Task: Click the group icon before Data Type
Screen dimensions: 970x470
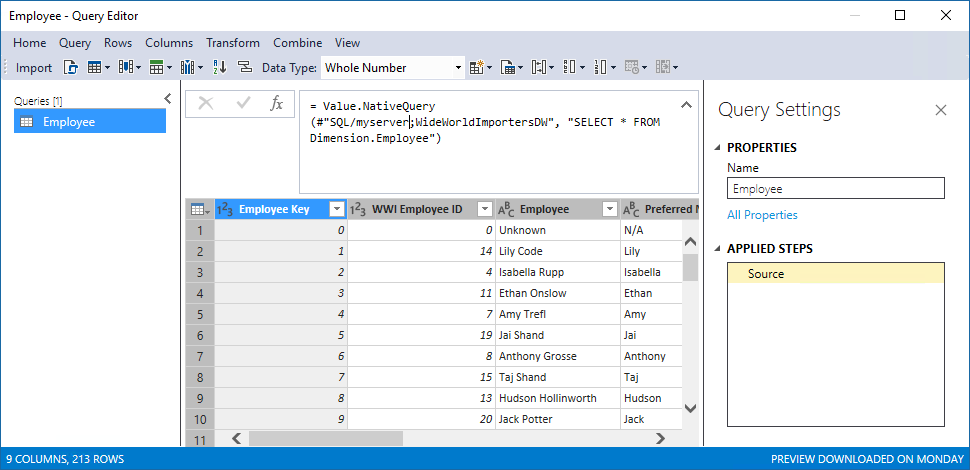Action: click(x=246, y=68)
